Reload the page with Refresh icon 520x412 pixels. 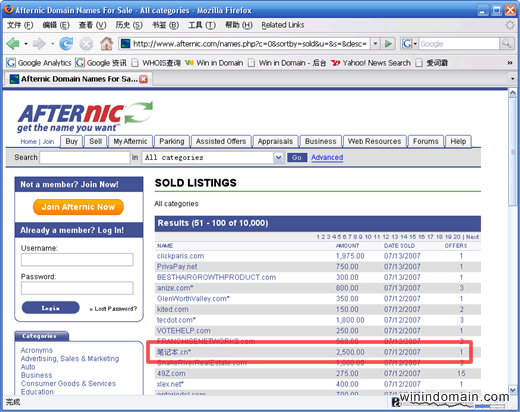click(66, 44)
